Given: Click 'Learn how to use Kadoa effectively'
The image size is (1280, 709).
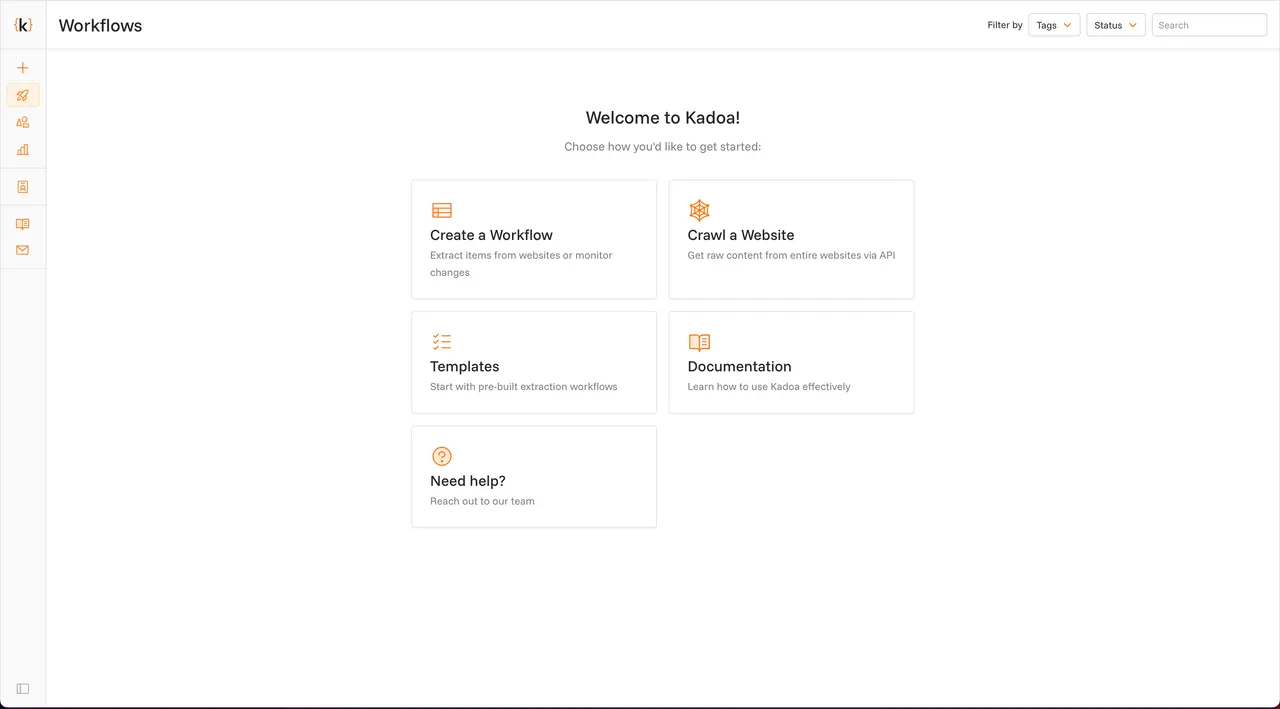Looking at the screenshot, I should [769, 386].
